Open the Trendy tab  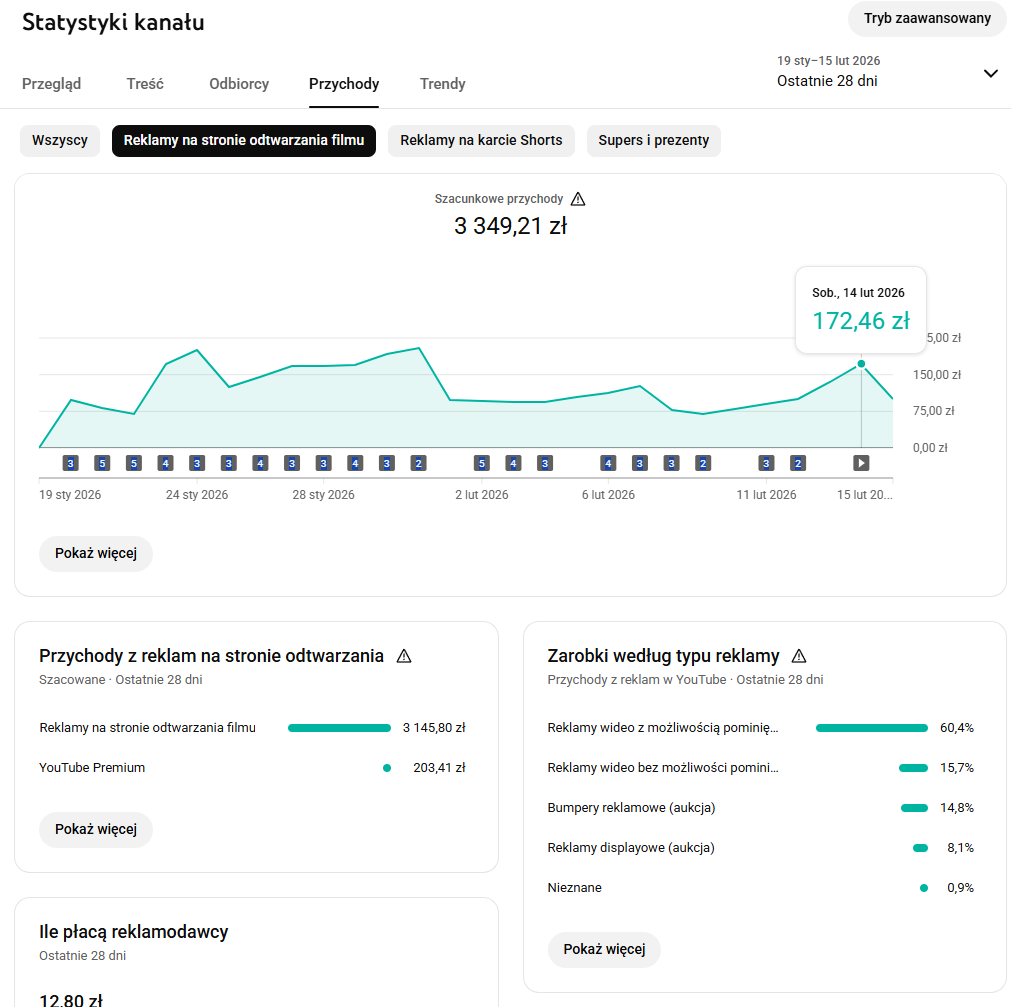coord(442,84)
